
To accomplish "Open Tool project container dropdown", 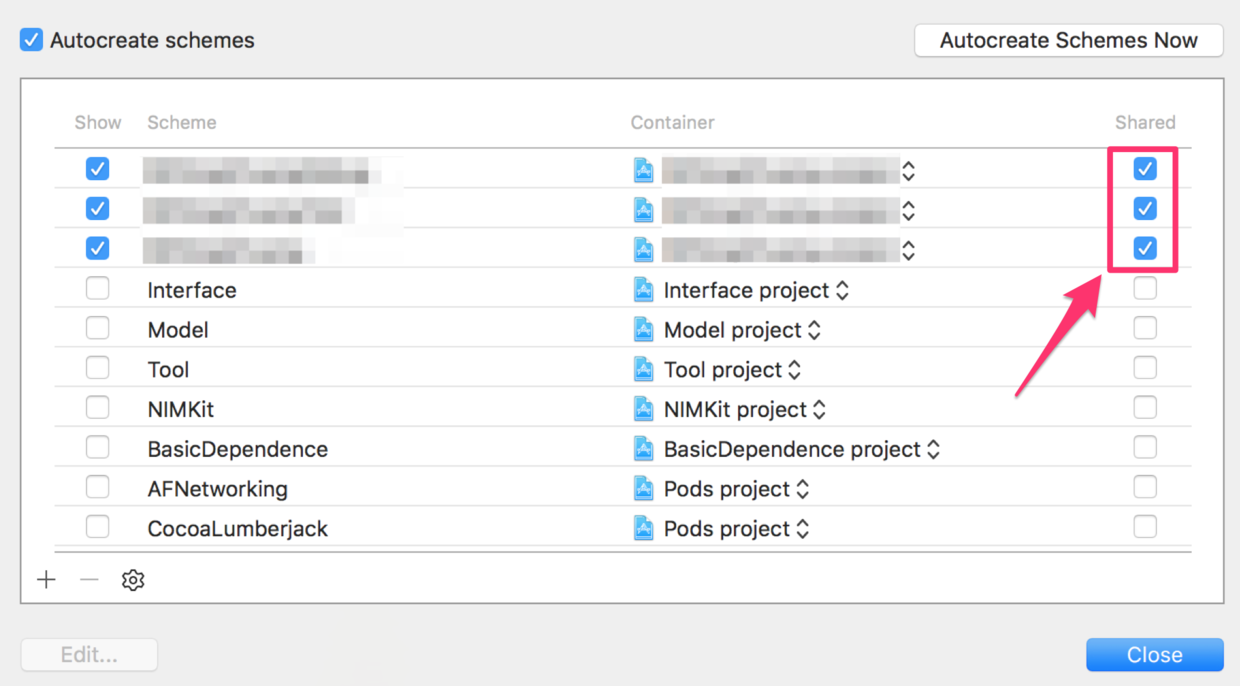I will pyautogui.click(x=794, y=370).
